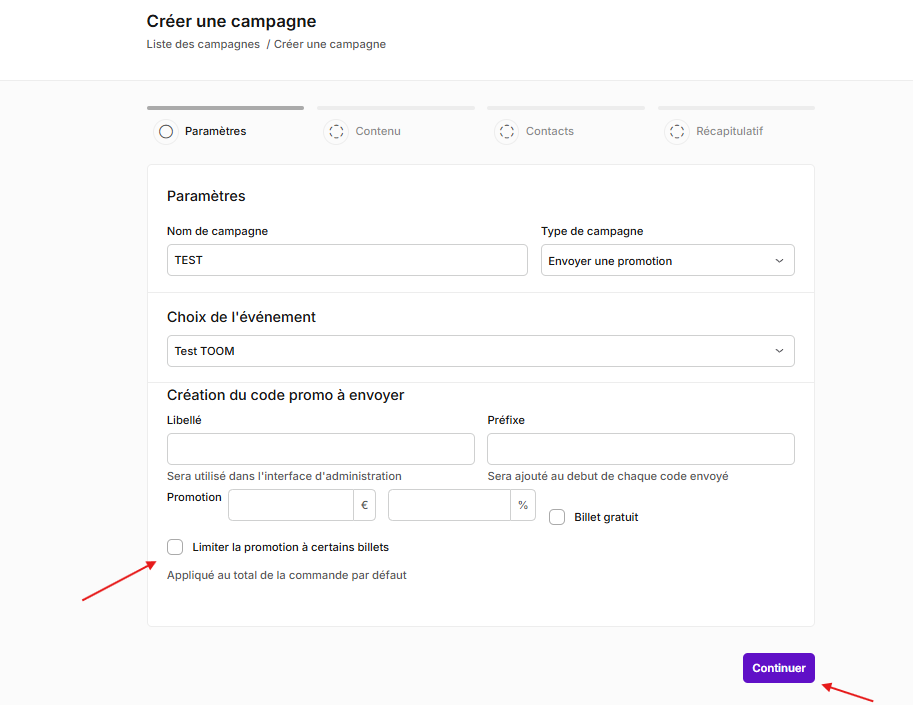
Task: Click the Contenu step dashed circle icon
Action: point(336,132)
